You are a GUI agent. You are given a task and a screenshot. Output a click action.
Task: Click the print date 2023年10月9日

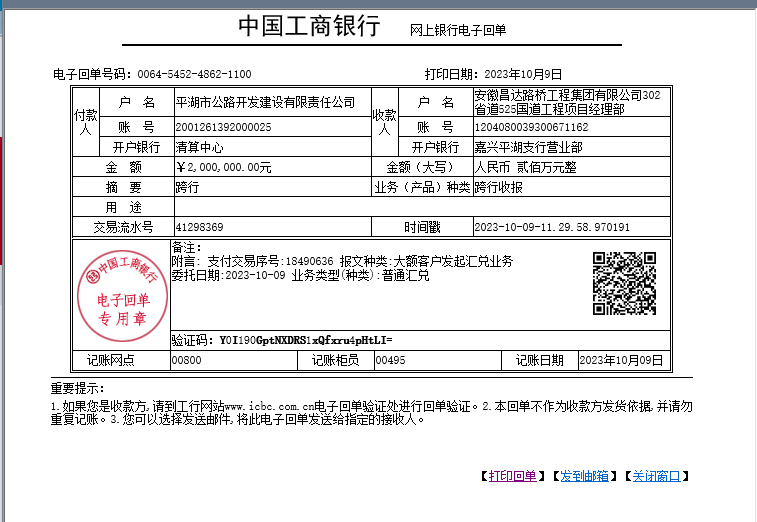click(523, 75)
